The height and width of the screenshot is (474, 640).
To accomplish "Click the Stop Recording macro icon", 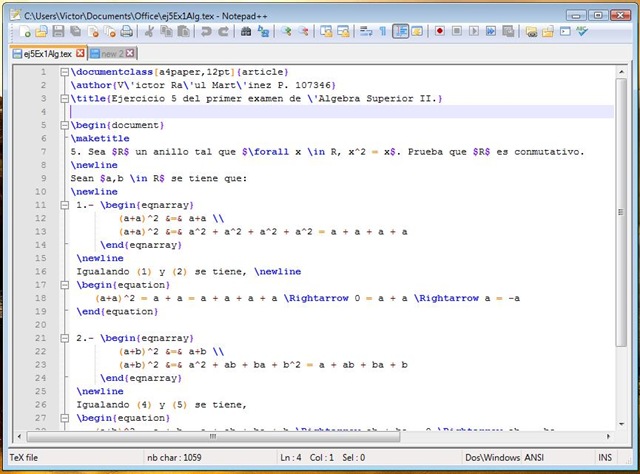I will tap(457, 31).
